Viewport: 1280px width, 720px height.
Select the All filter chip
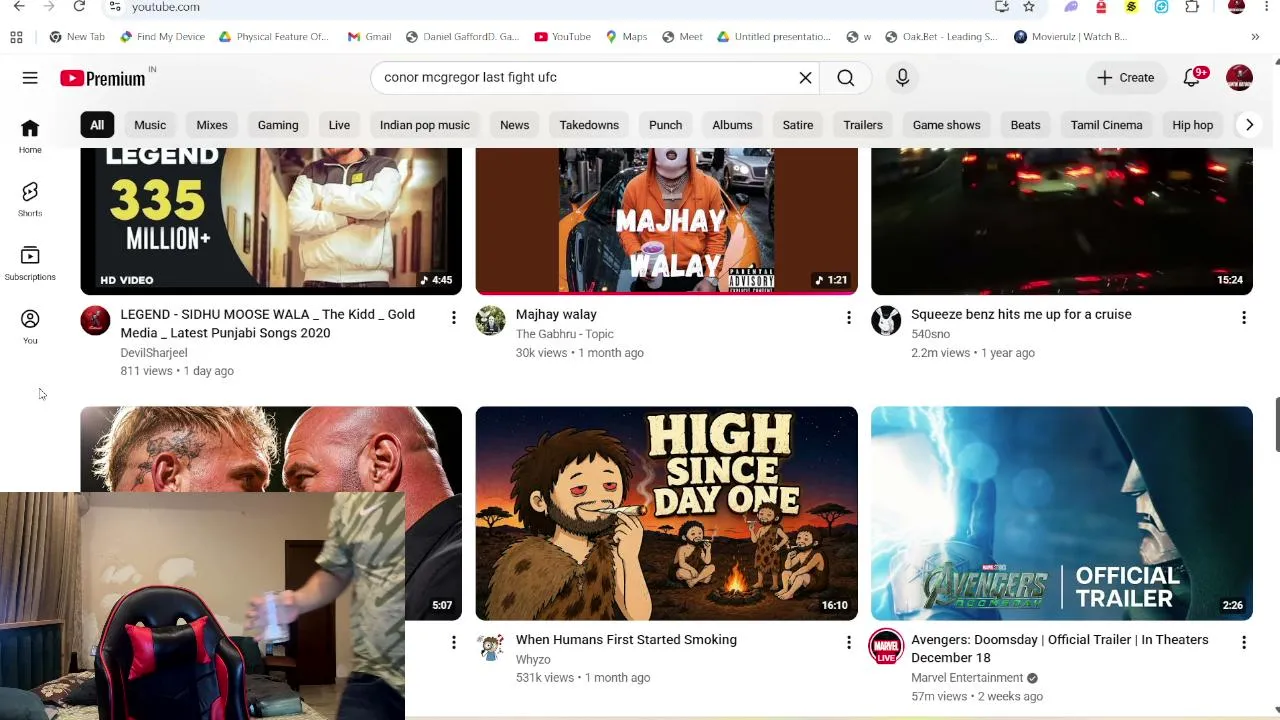(x=97, y=125)
